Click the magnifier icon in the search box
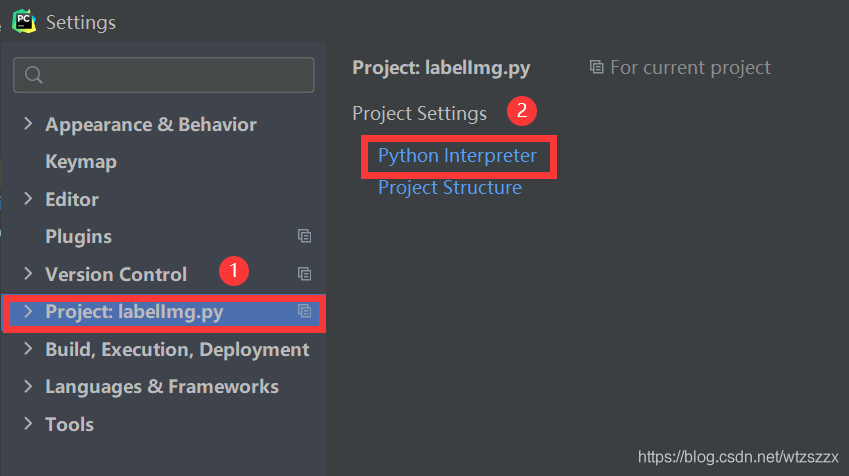 34,75
